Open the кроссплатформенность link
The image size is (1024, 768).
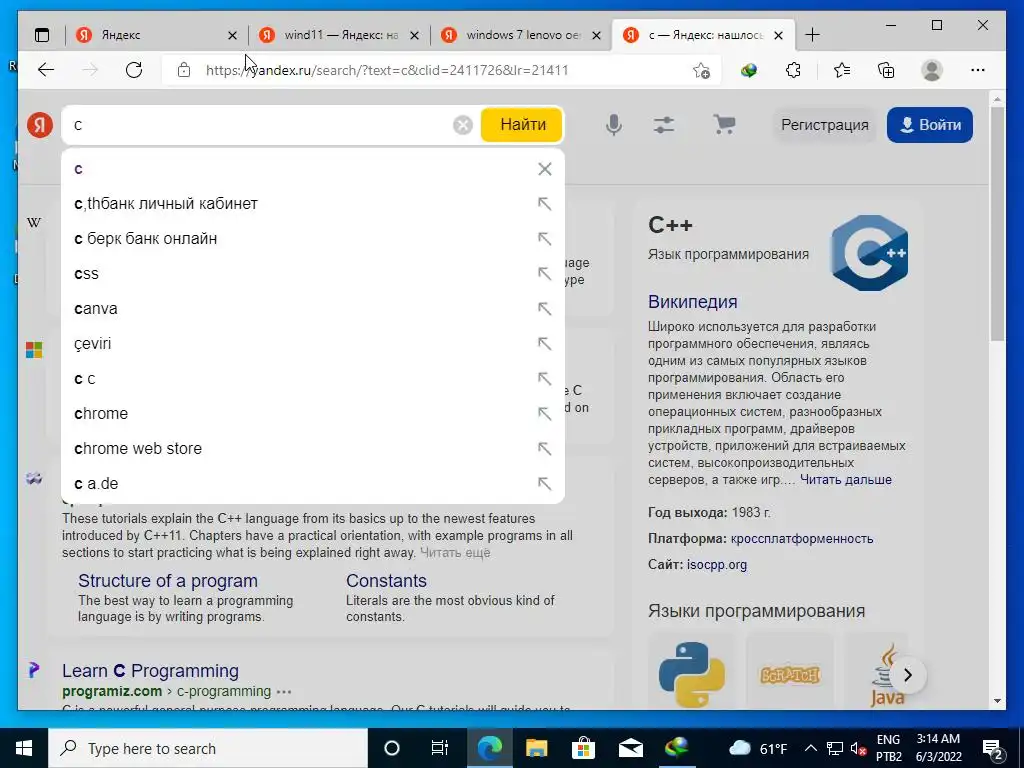click(802, 538)
